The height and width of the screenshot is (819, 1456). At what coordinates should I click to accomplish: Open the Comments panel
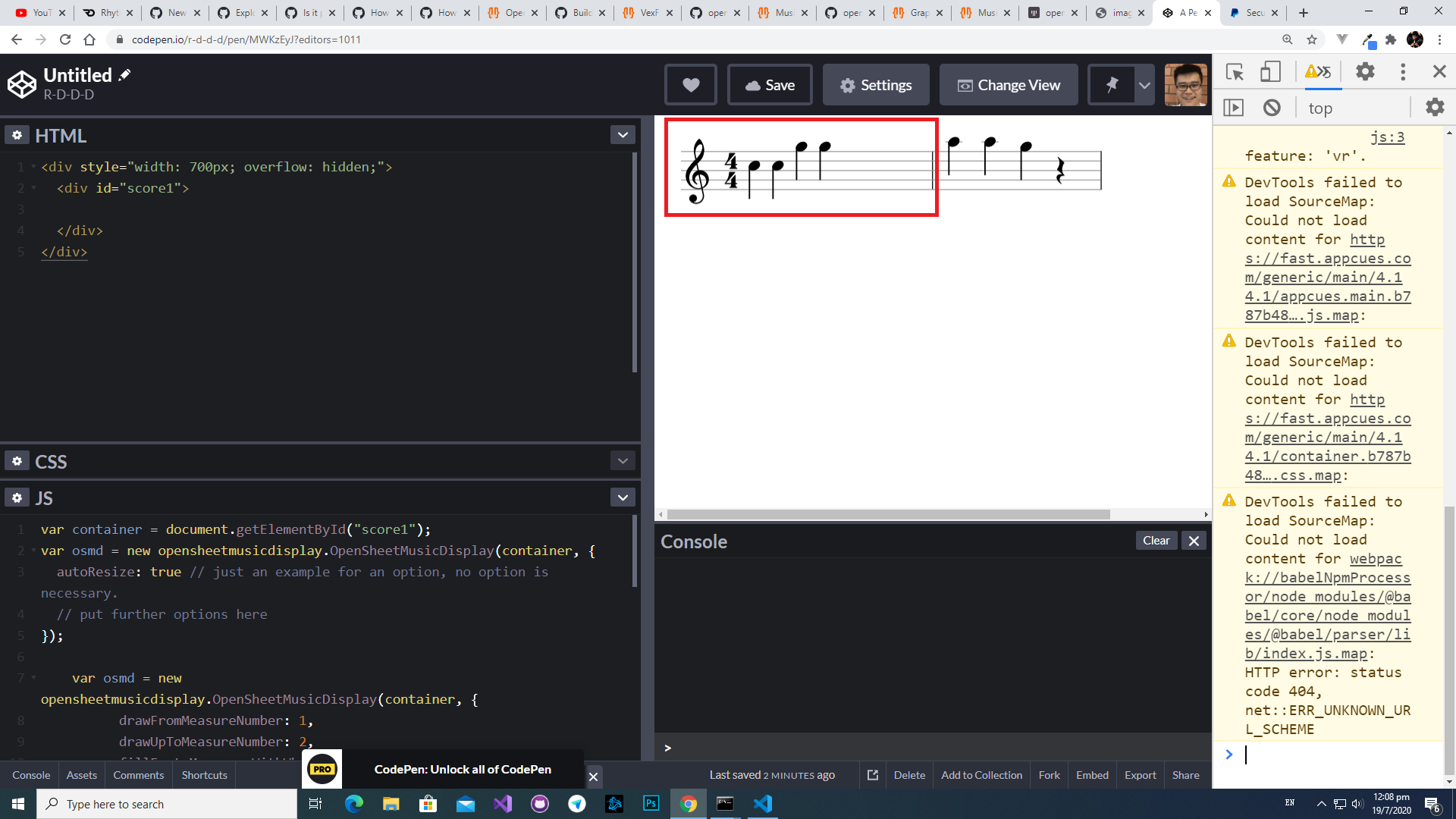[138, 775]
